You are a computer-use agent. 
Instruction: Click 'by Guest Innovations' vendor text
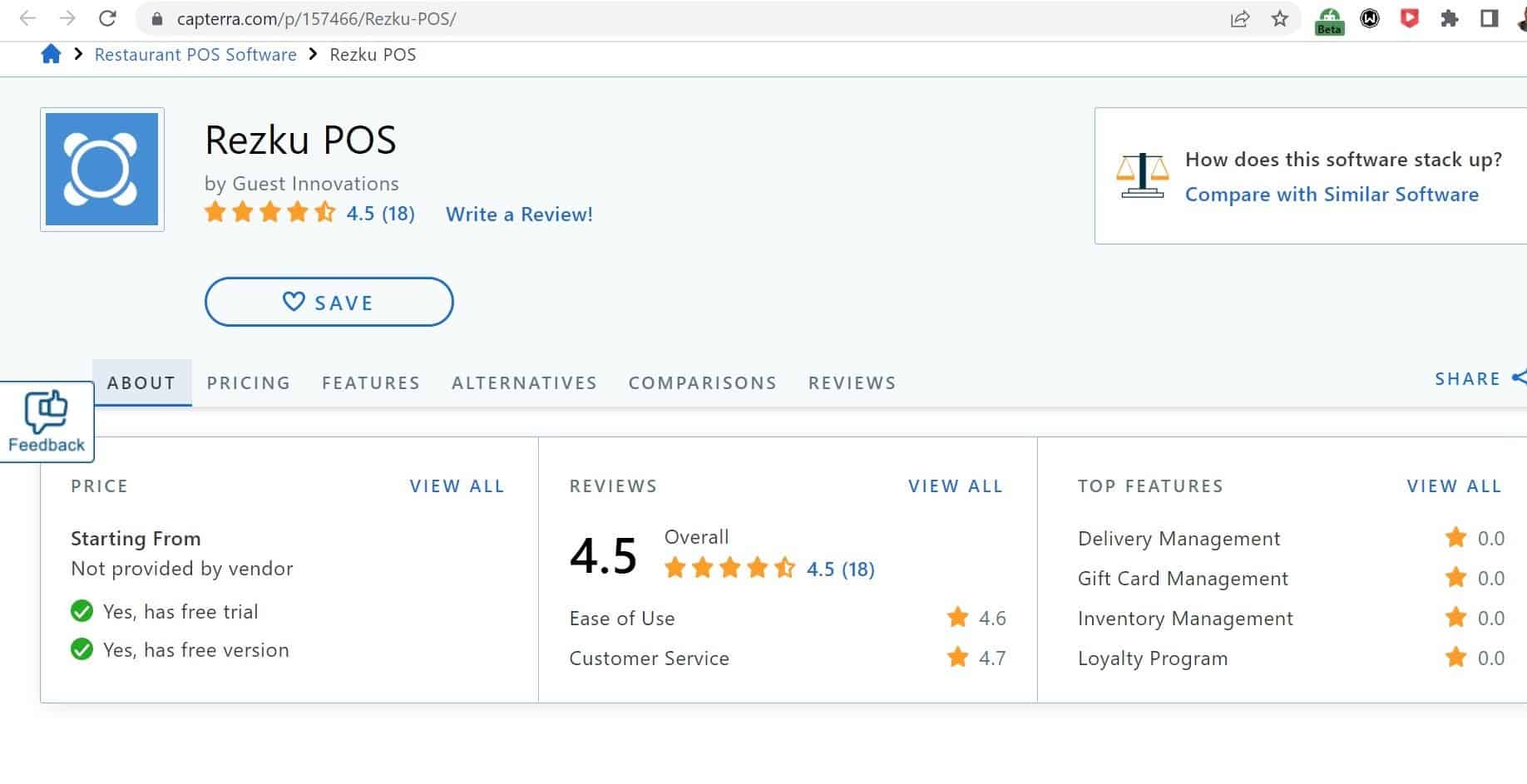tap(302, 184)
